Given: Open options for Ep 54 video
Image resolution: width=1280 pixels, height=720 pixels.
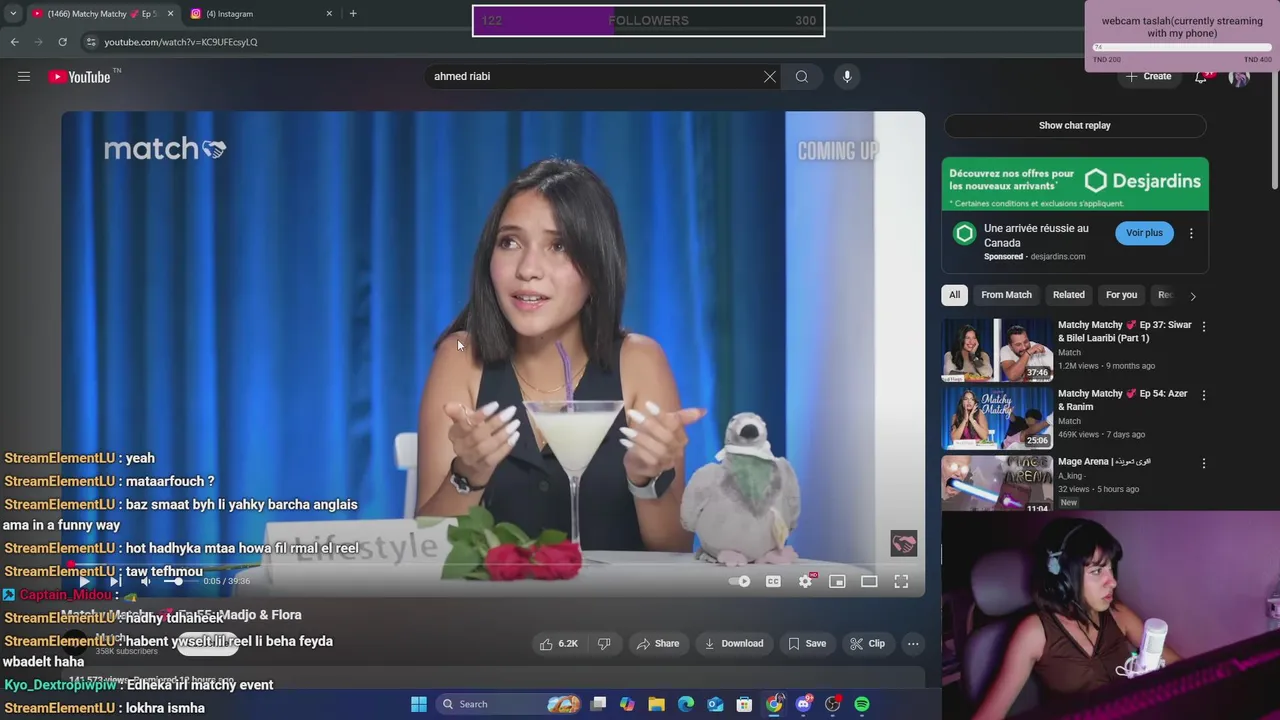Looking at the screenshot, I should [x=1203, y=395].
